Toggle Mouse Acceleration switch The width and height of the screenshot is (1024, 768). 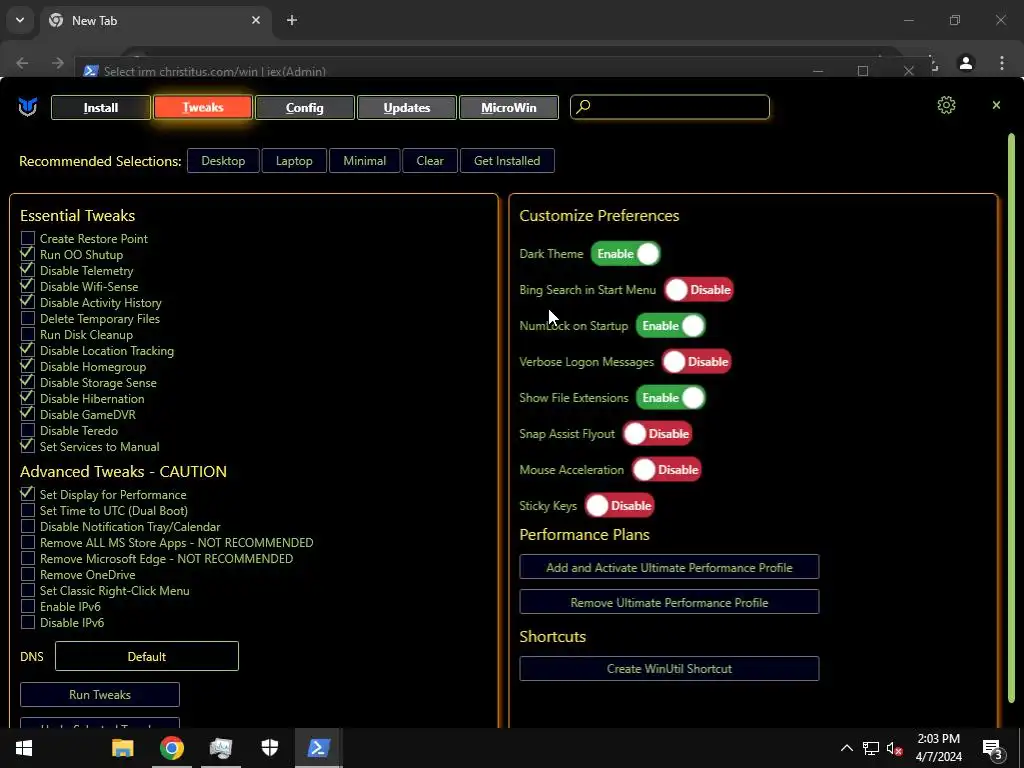pos(666,469)
